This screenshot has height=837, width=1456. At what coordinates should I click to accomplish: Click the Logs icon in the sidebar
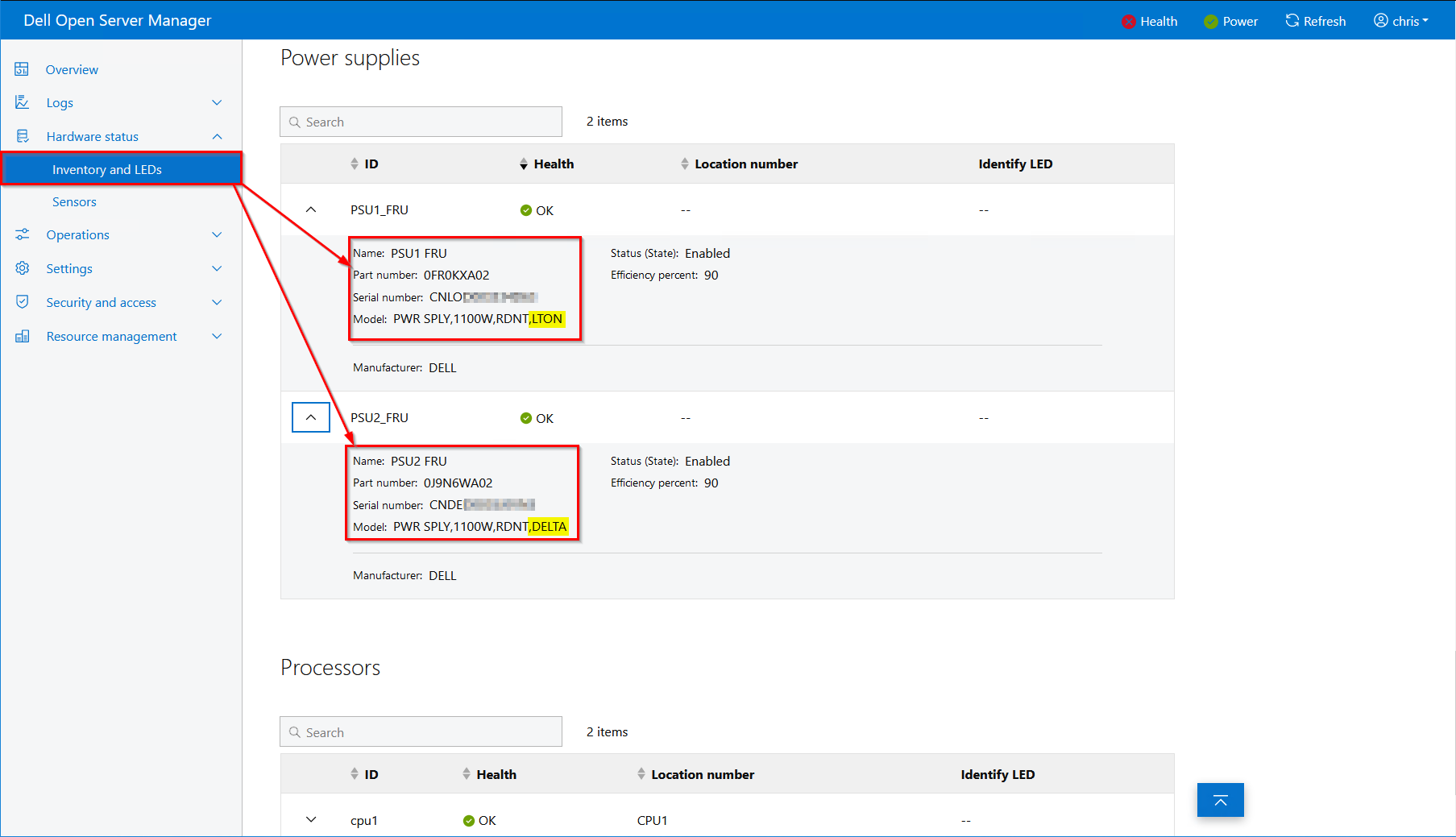coord(22,102)
